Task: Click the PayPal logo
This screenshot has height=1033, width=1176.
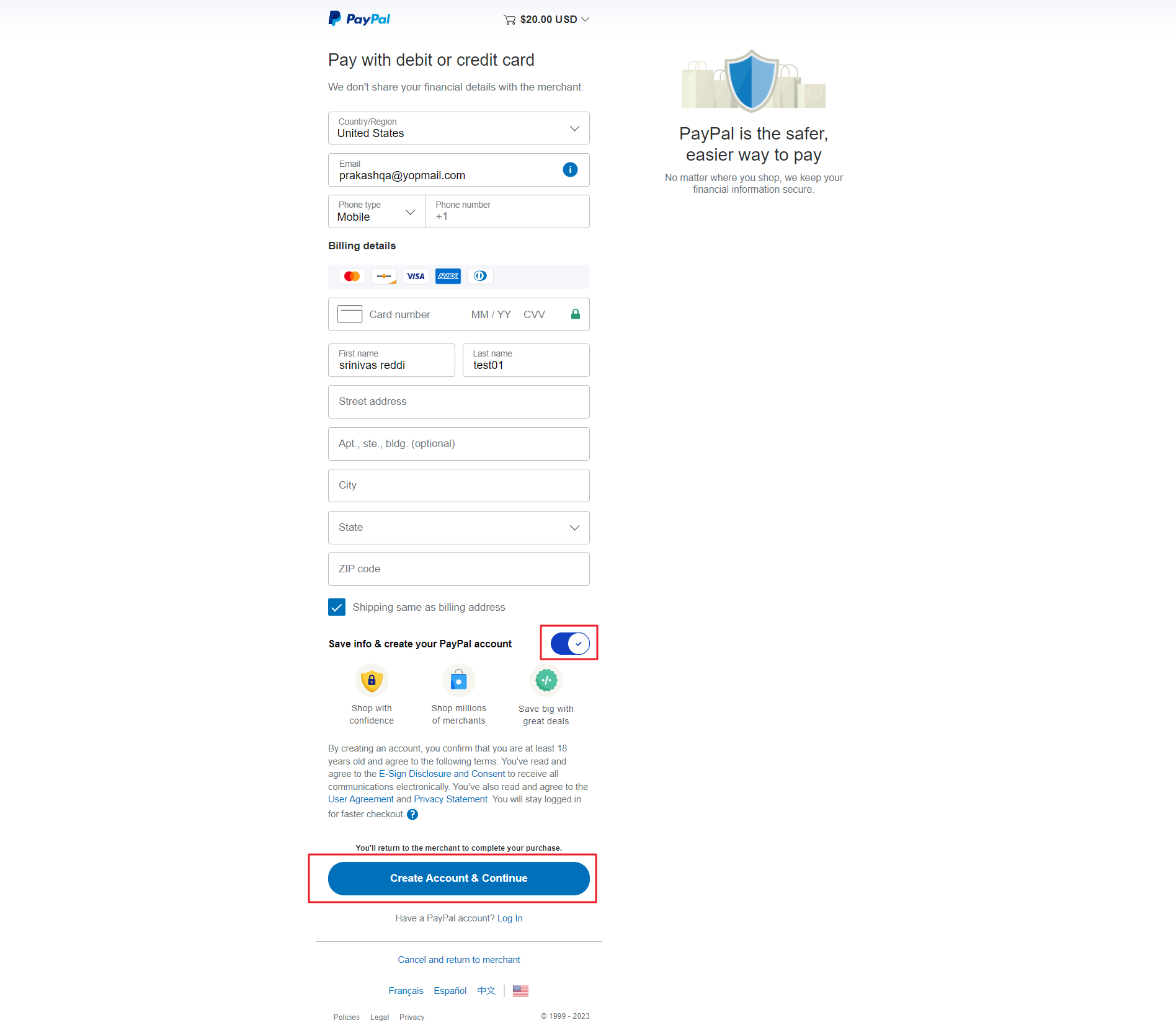Action: click(359, 19)
